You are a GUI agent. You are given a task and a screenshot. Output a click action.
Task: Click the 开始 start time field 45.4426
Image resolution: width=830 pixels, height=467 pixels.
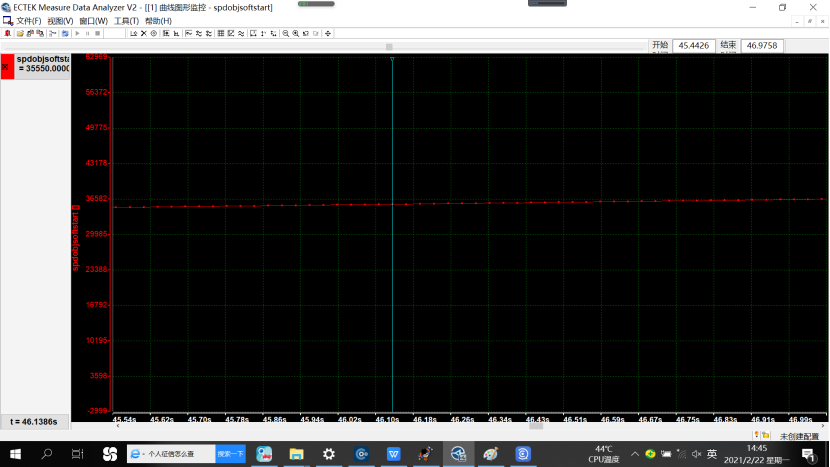[x=693, y=46]
